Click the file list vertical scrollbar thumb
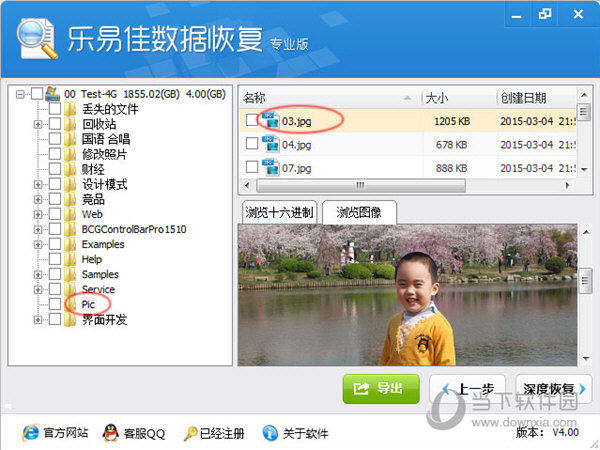The width and height of the screenshot is (600, 450). 584,112
